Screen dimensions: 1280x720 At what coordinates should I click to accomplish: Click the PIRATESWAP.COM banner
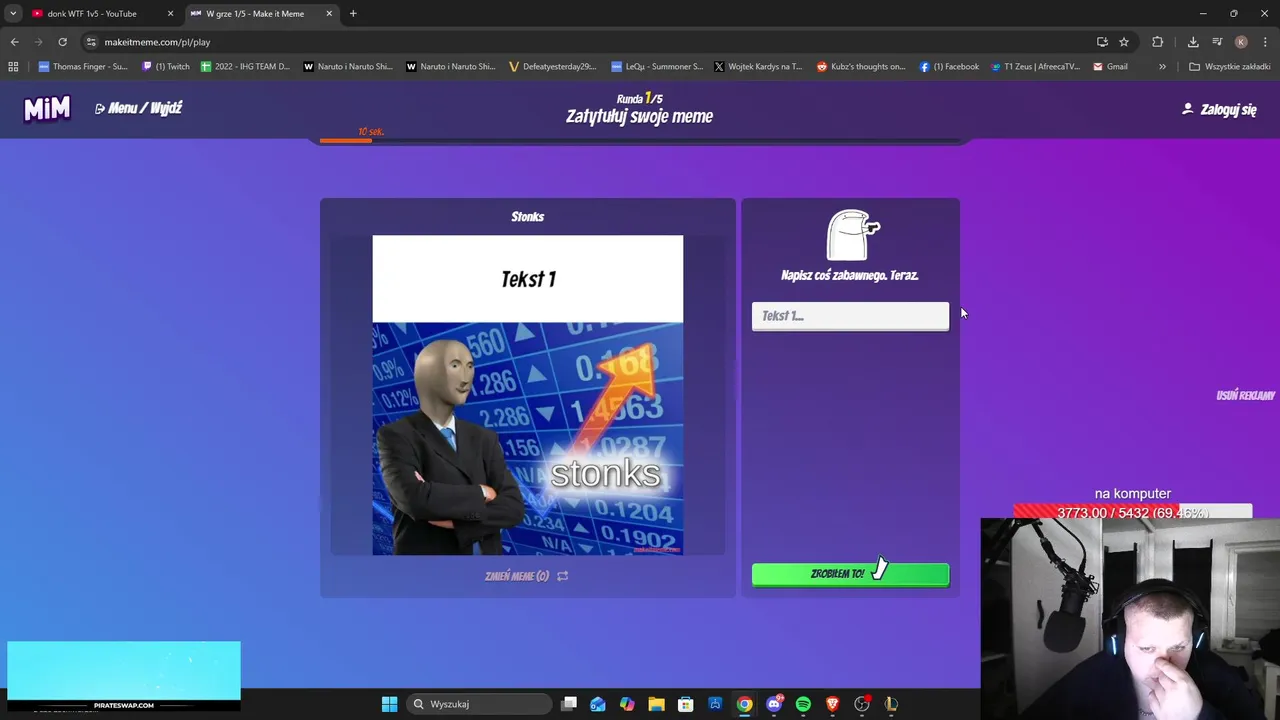pyautogui.click(x=124, y=676)
